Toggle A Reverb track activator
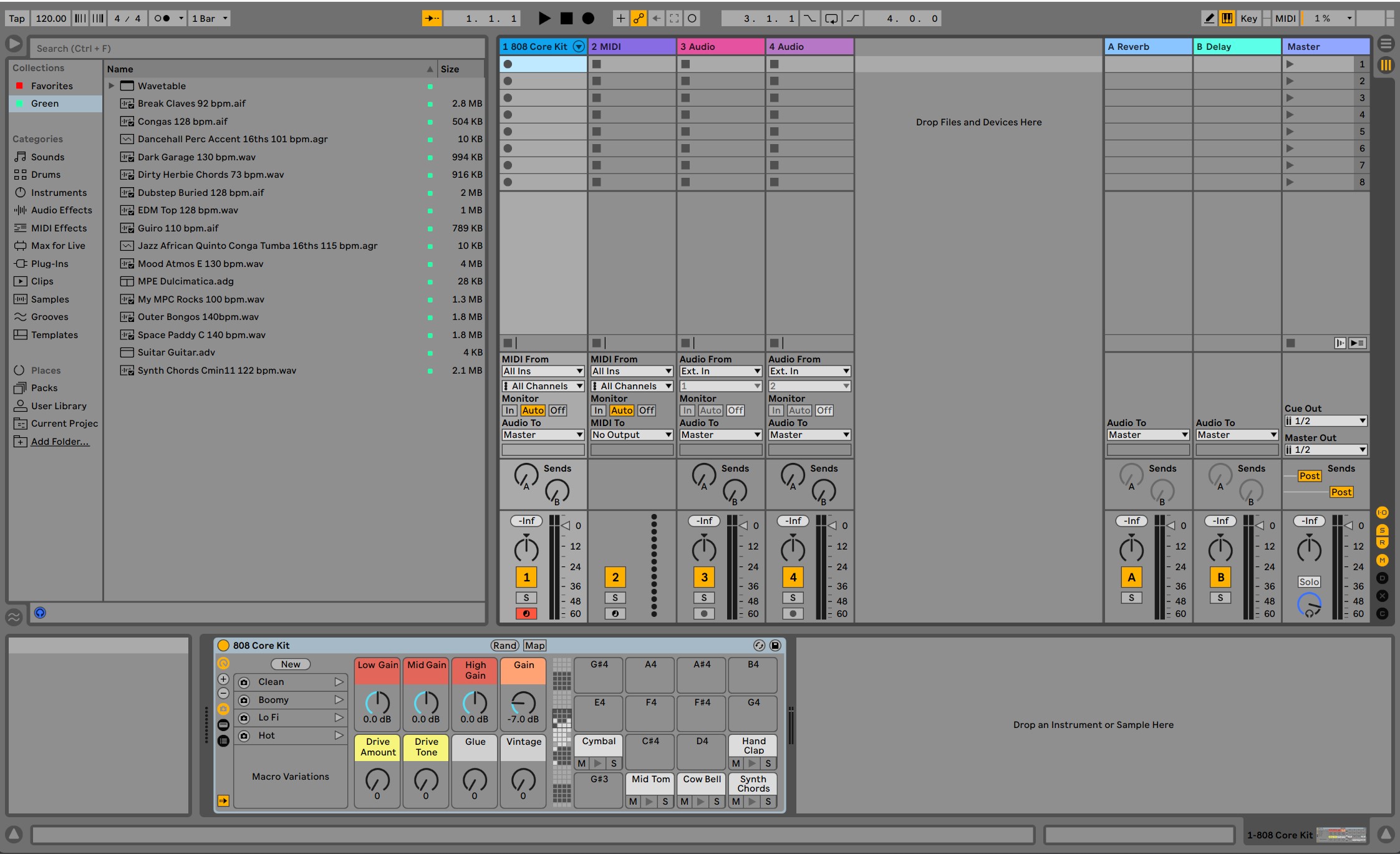1400x854 pixels. pos(1132,577)
